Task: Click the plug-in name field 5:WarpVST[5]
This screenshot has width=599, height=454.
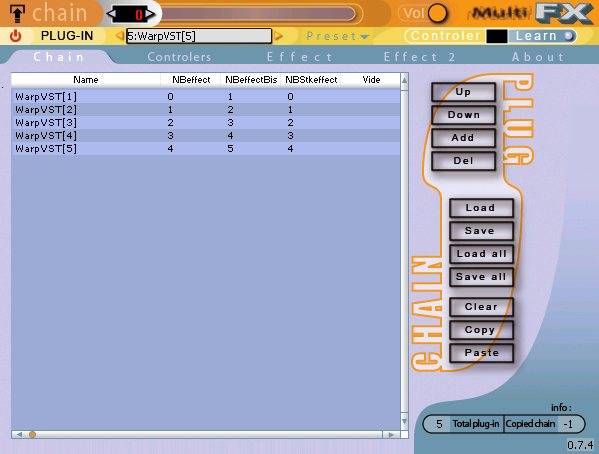Action: click(x=199, y=36)
